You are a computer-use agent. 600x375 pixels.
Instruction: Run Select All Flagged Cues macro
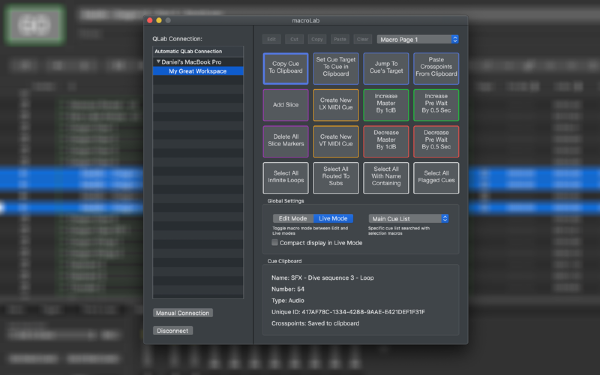(436, 178)
